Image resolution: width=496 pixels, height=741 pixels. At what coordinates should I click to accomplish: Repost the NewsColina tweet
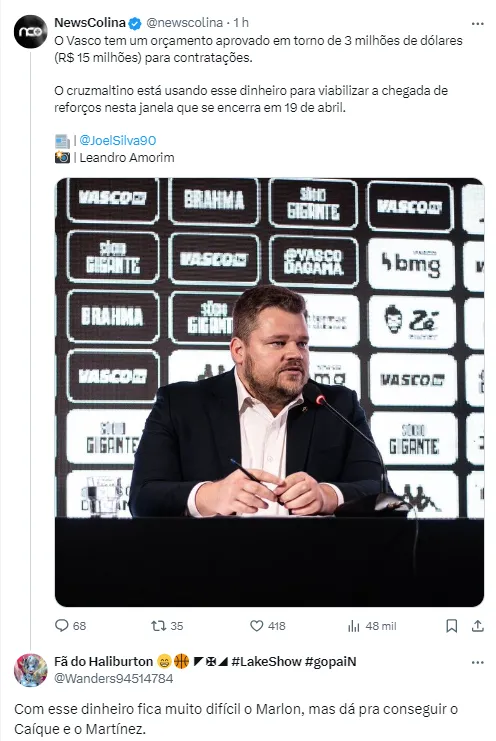[158, 626]
